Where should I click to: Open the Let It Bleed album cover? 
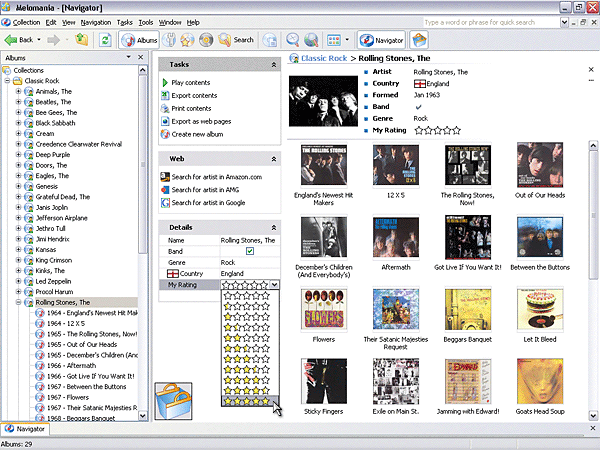tap(540, 309)
